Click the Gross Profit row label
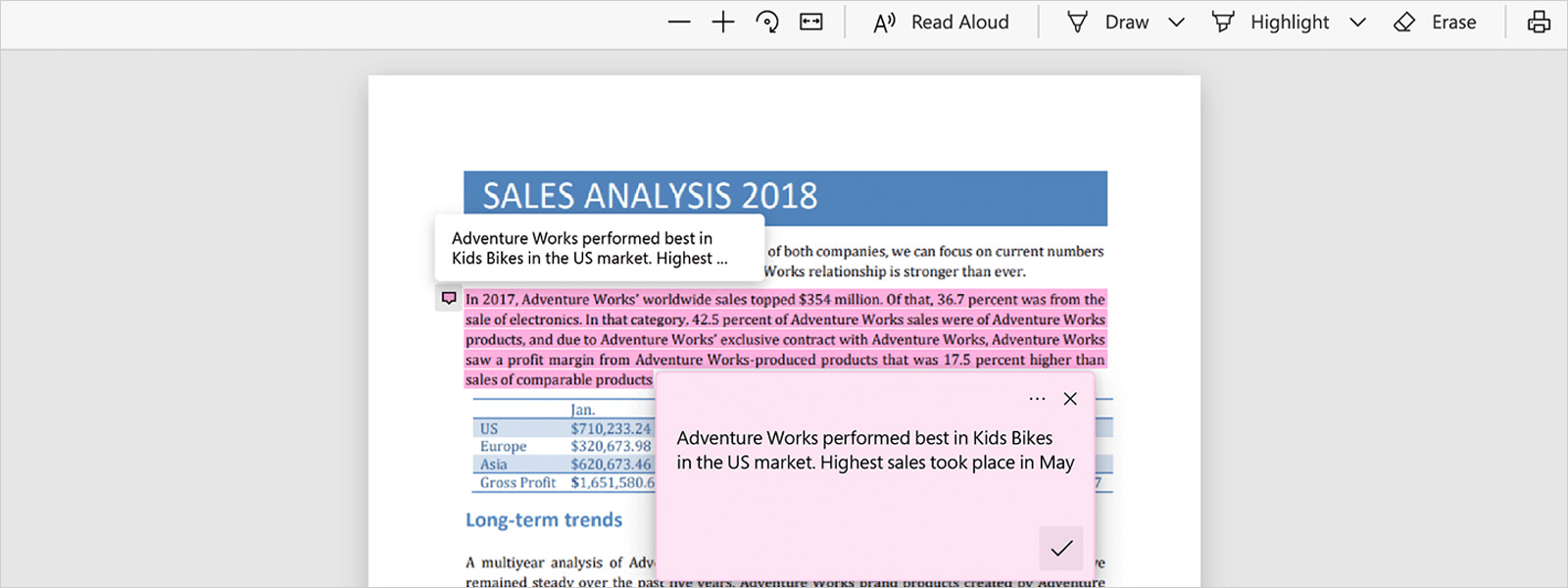 [517, 482]
